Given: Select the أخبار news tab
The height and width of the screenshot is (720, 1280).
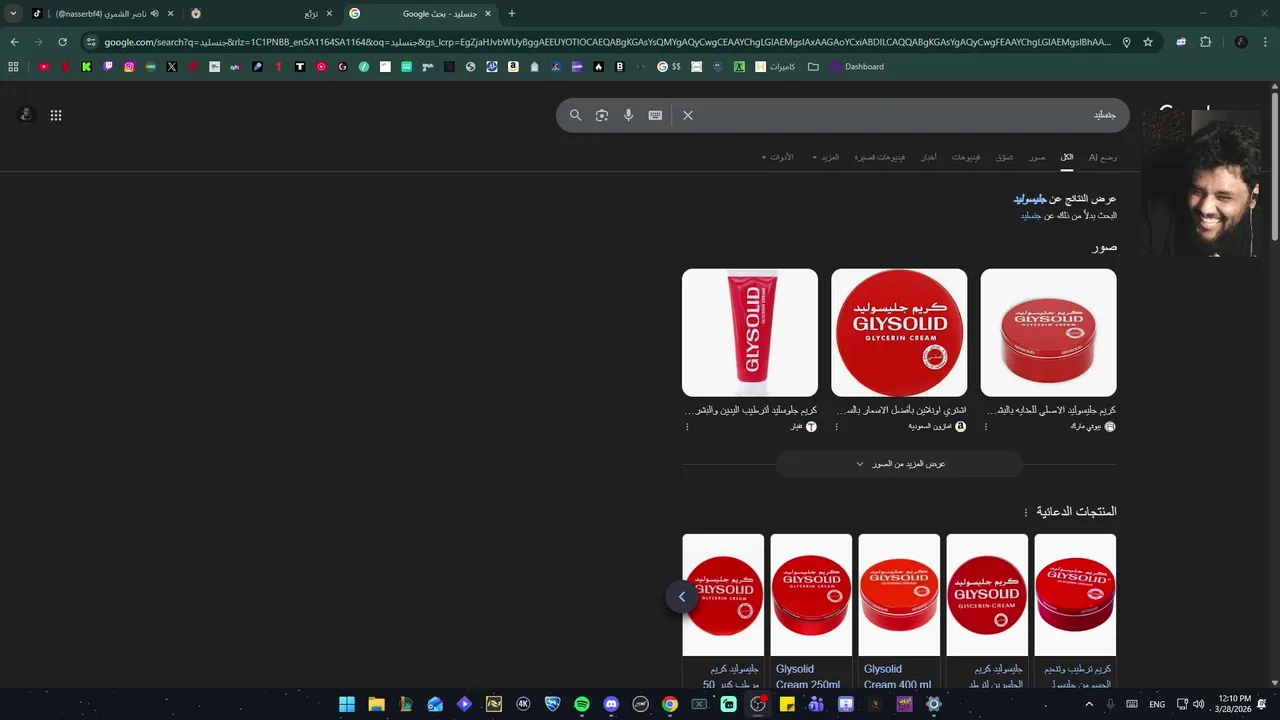Looking at the screenshot, I should 929,157.
